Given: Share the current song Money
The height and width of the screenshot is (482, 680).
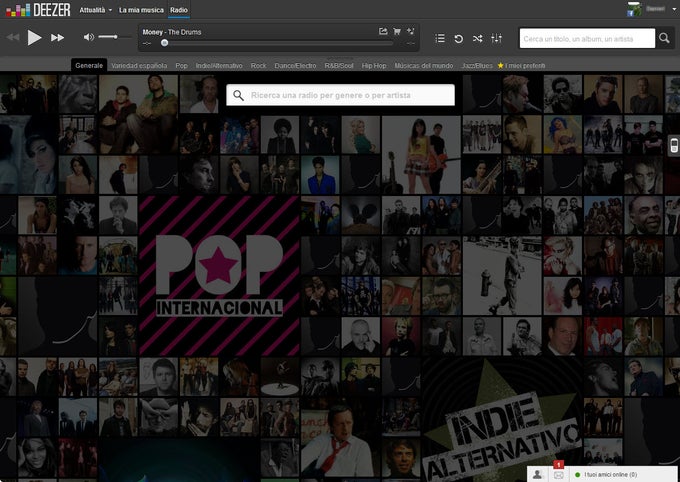Looking at the screenshot, I should (383, 31).
